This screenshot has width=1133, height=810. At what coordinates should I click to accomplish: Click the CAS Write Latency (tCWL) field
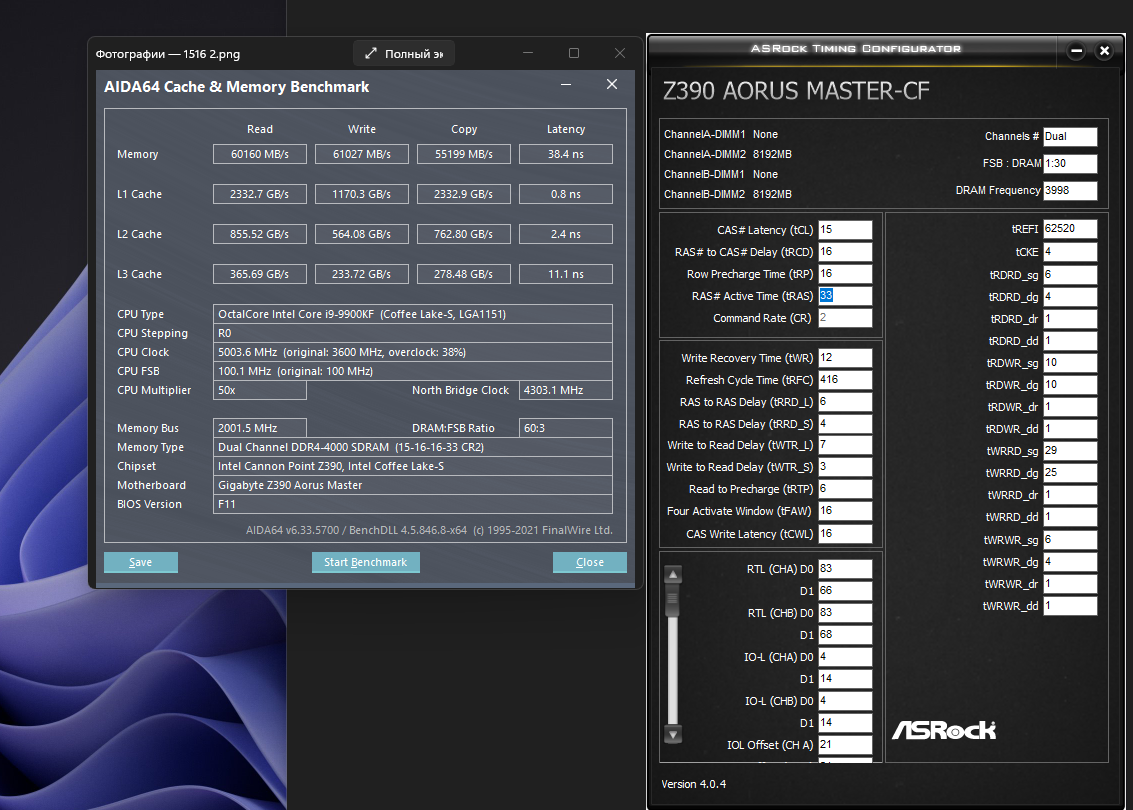845,533
